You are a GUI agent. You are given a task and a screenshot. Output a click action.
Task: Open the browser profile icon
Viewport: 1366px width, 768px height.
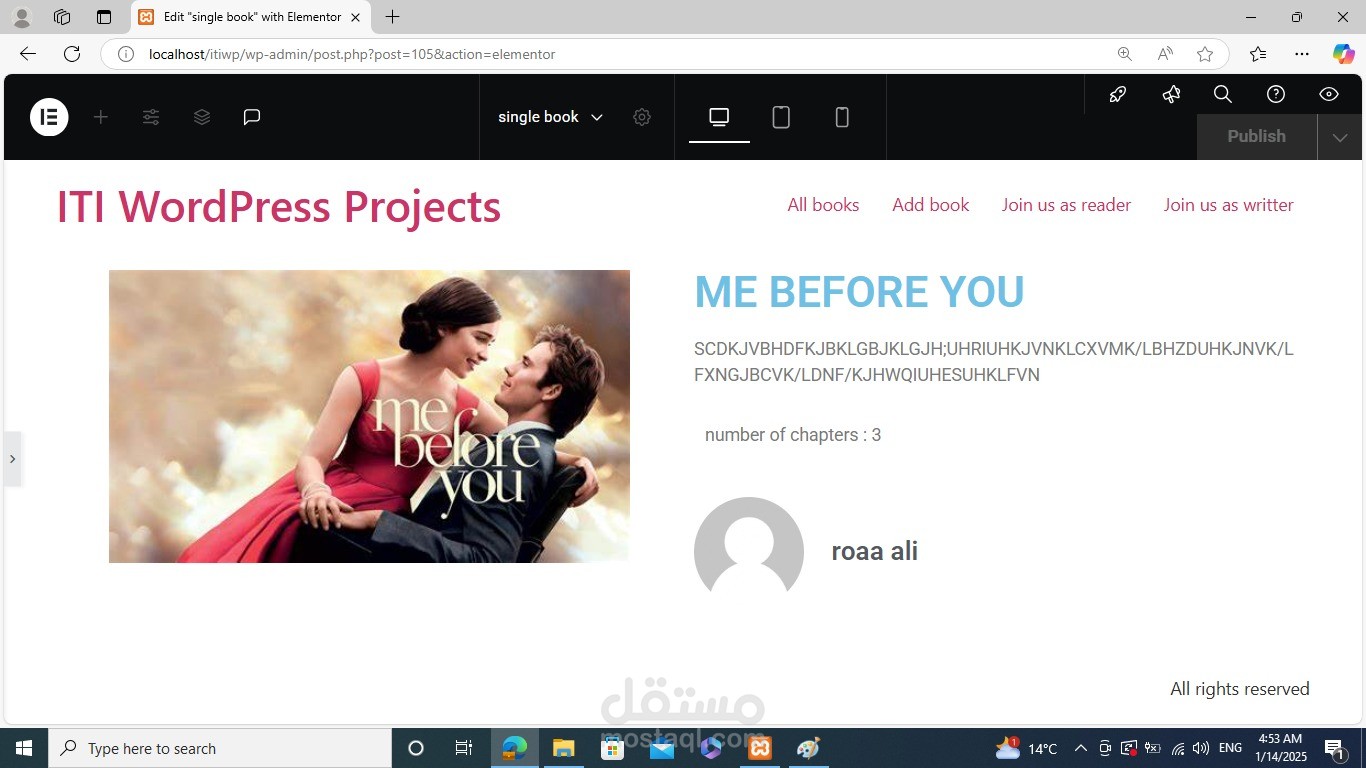click(x=21, y=17)
